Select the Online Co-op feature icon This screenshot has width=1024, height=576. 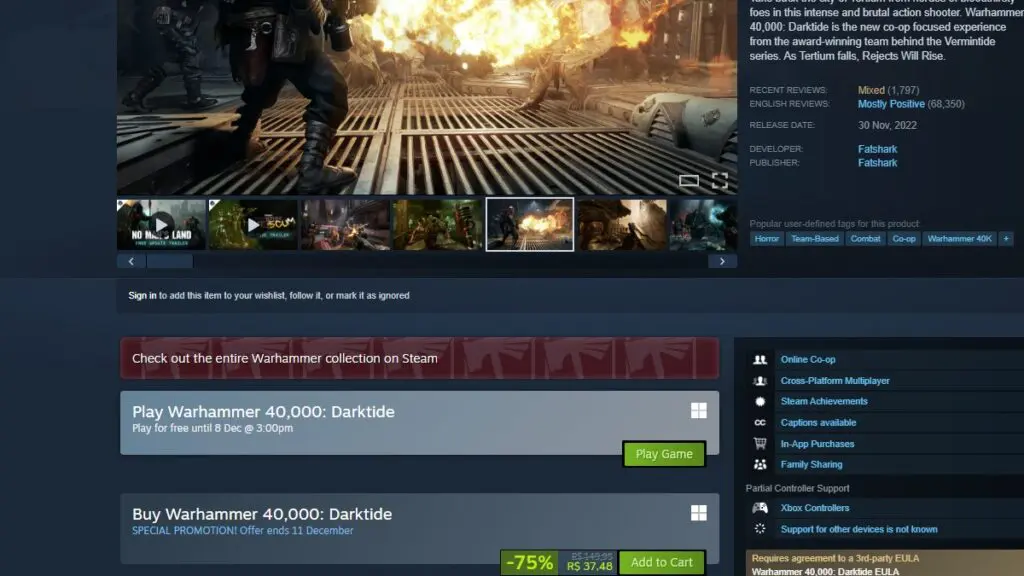tap(758, 359)
